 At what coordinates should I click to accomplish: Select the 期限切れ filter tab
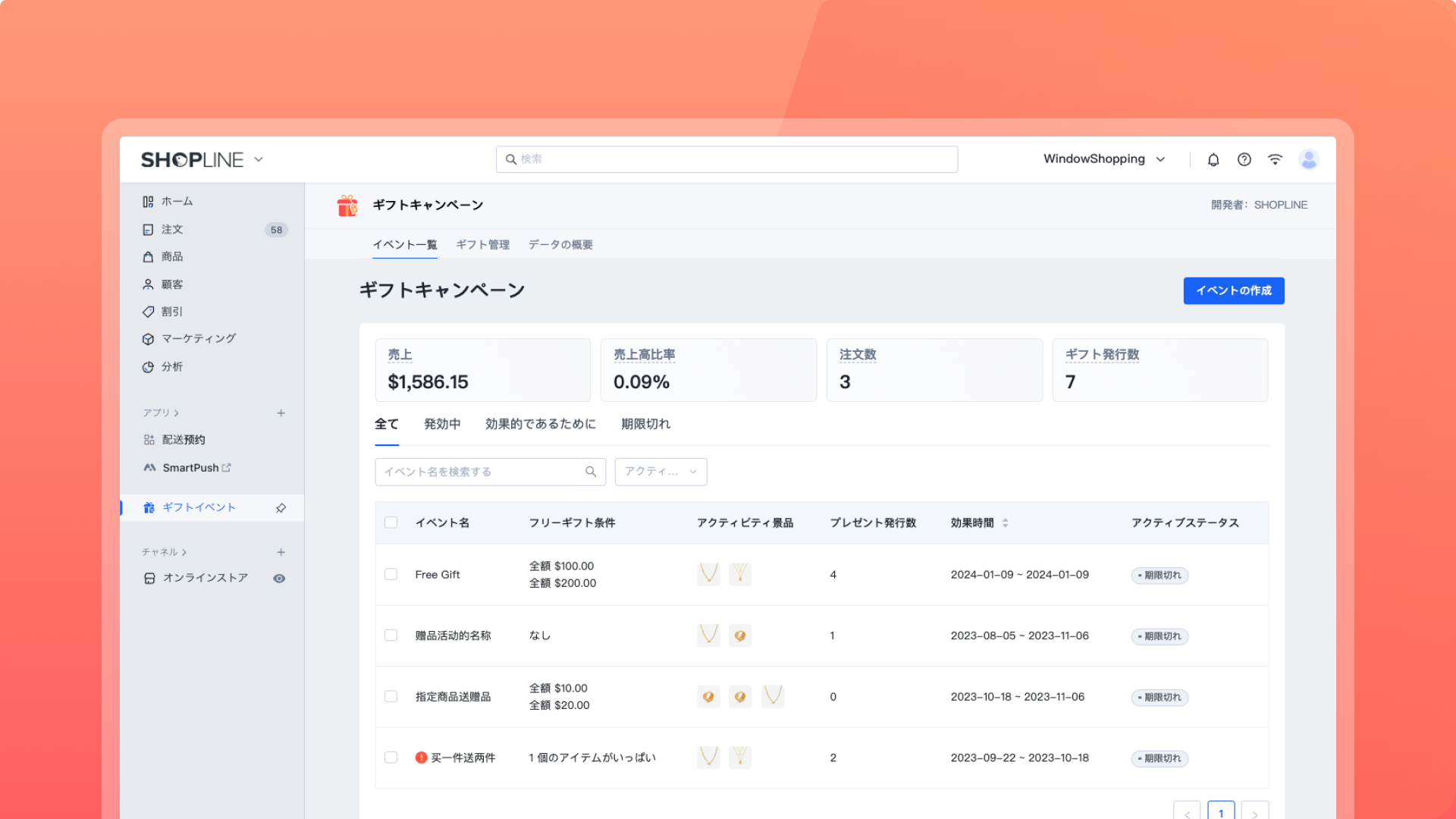[x=645, y=424]
